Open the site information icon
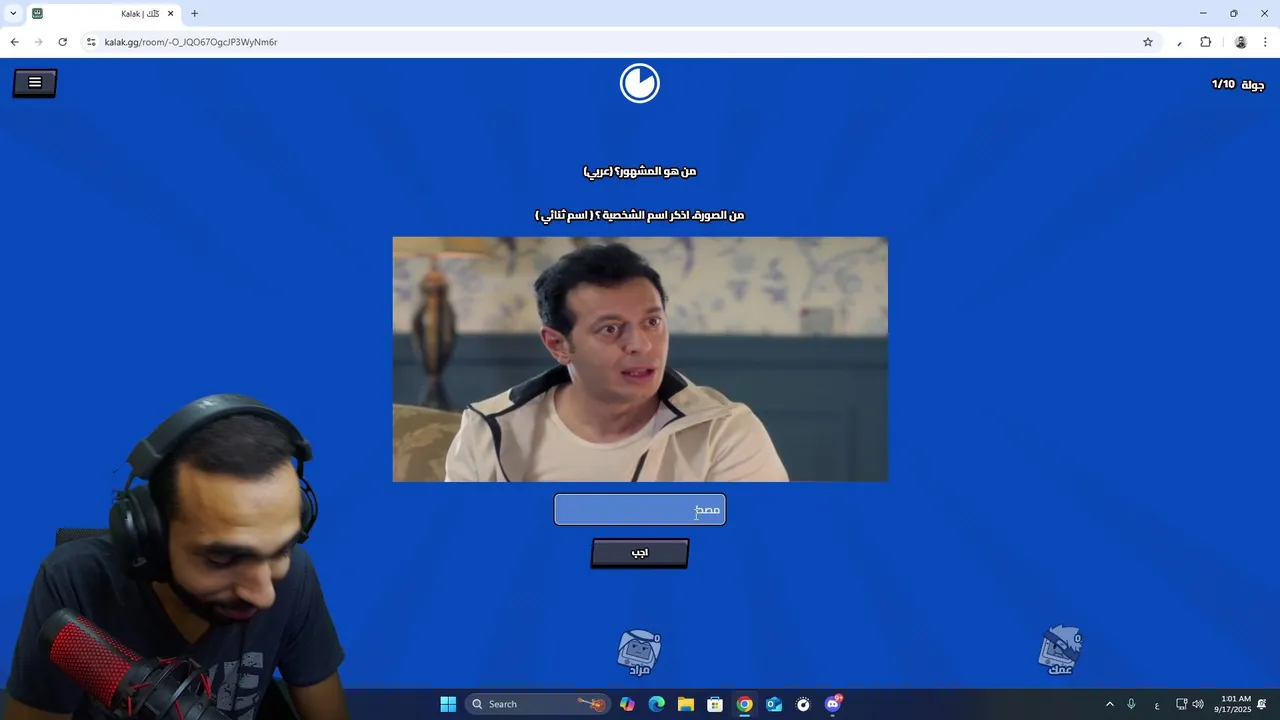1280x720 pixels. click(x=91, y=42)
